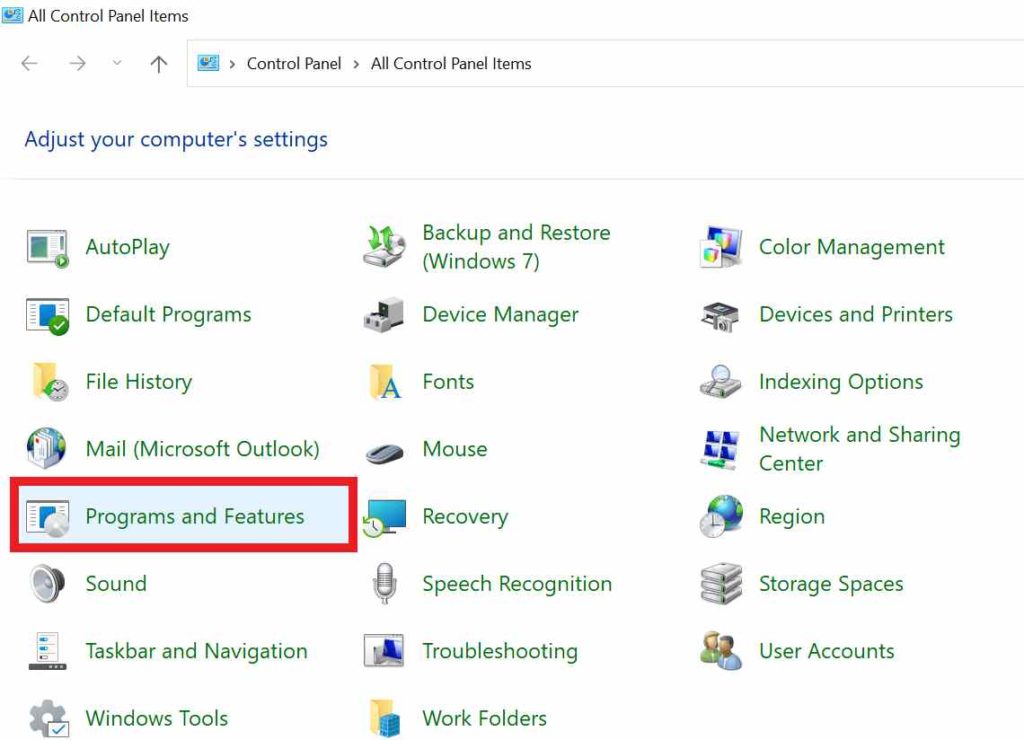Click the Mail (Microsoft Outlook) icon
This screenshot has width=1024, height=740.
46,448
